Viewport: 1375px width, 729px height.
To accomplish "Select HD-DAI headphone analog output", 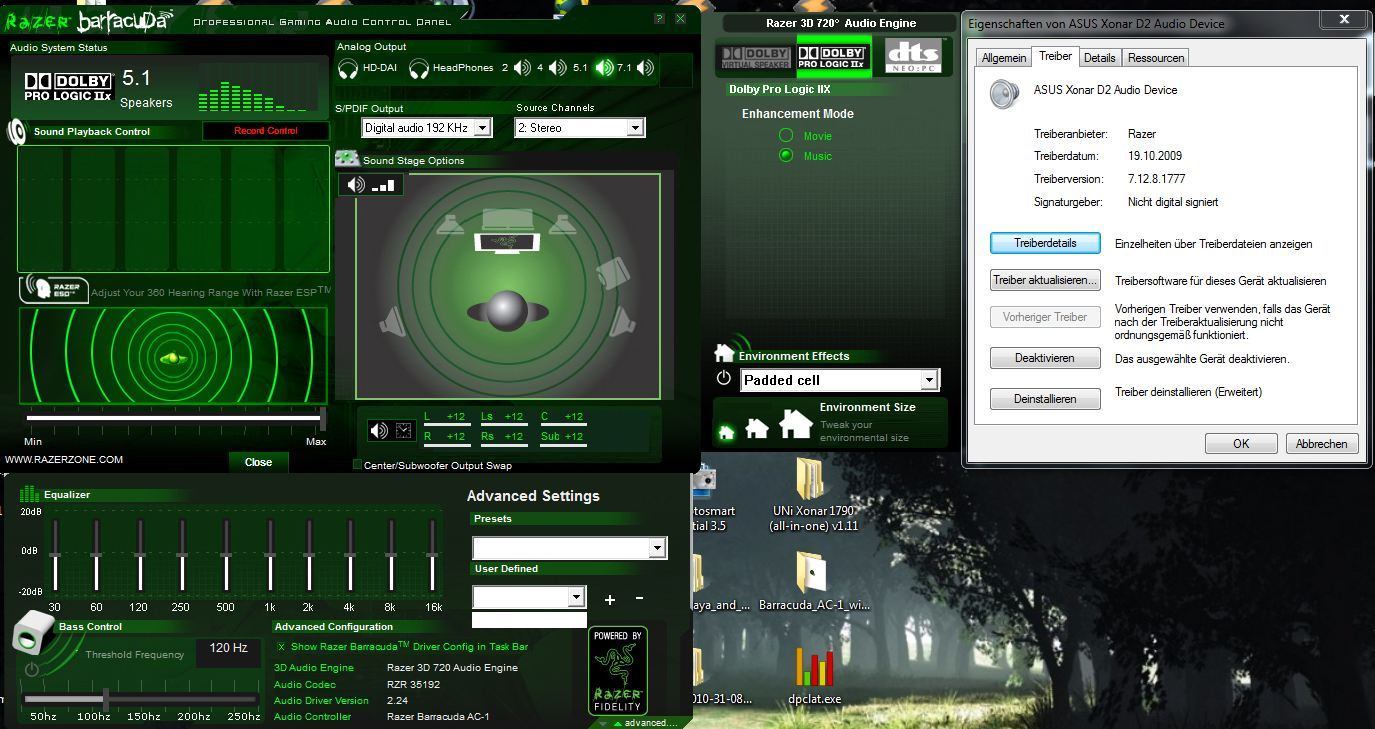I will point(348,68).
